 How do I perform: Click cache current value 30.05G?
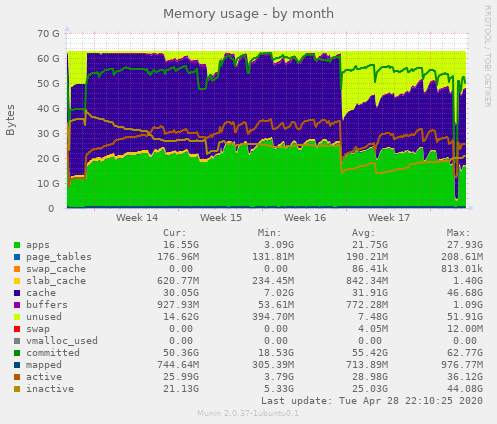tap(181, 293)
